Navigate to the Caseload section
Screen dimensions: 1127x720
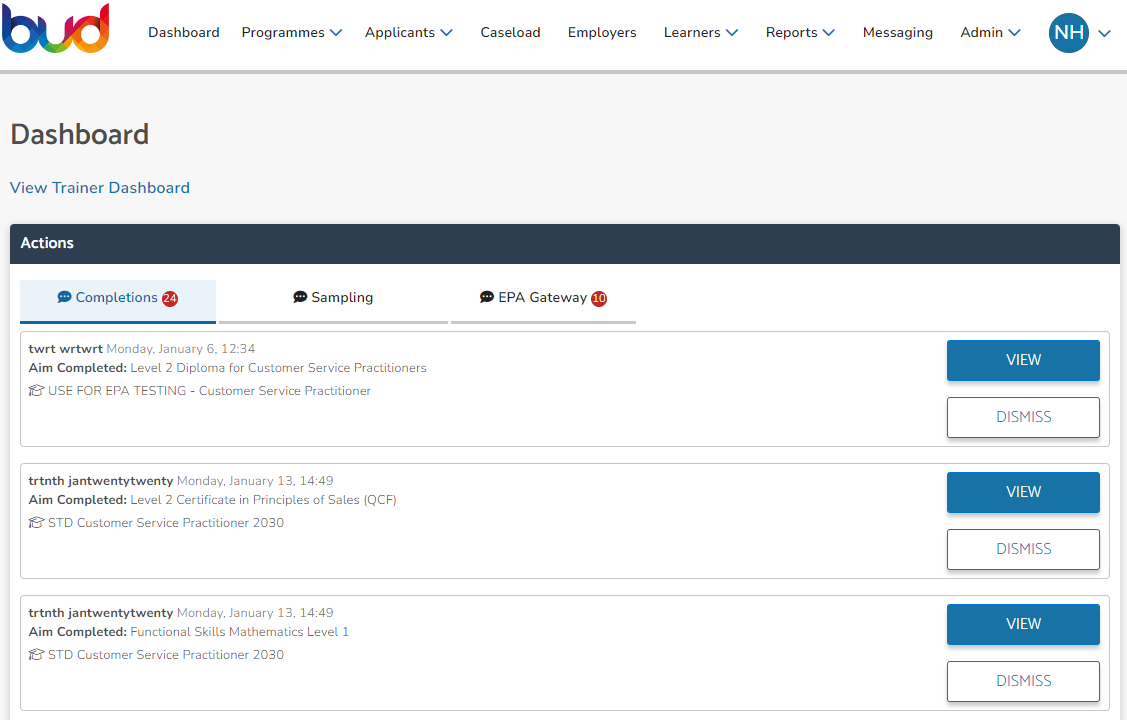[x=510, y=32]
